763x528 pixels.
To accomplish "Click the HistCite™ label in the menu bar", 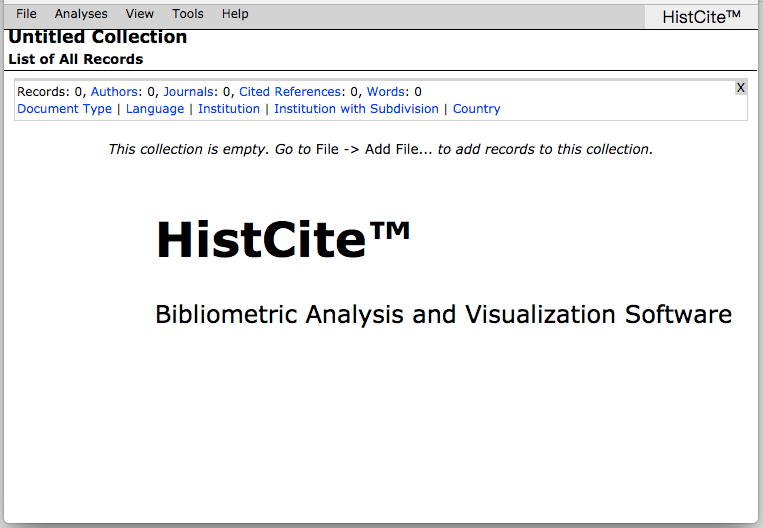I will click(701, 17).
